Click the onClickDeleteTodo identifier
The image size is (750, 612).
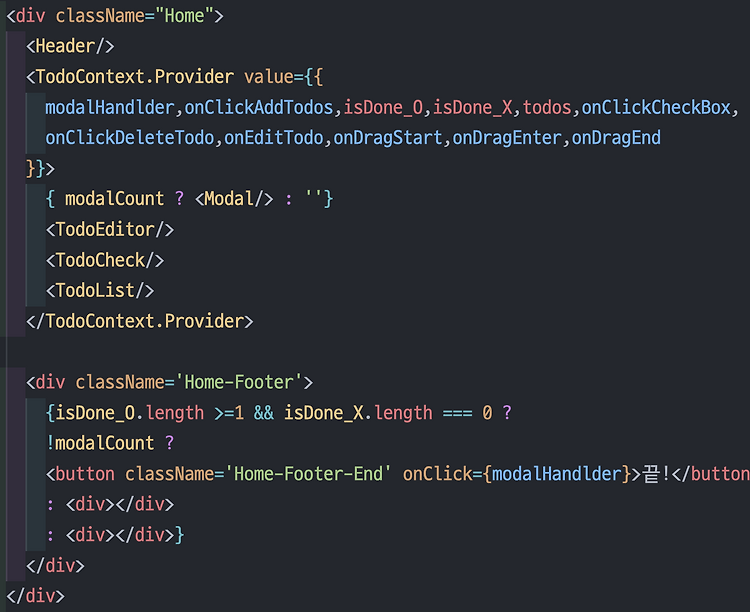(x=130, y=138)
